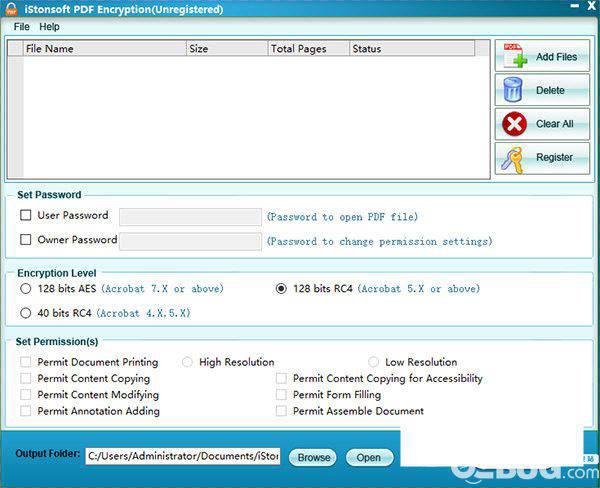The width and height of the screenshot is (600, 488).
Task: Choose Low Resolution printing option
Action: tap(373, 362)
